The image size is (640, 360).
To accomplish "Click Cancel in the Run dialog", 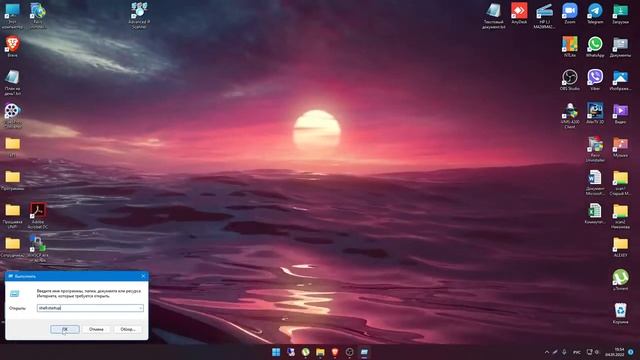I will (96, 329).
